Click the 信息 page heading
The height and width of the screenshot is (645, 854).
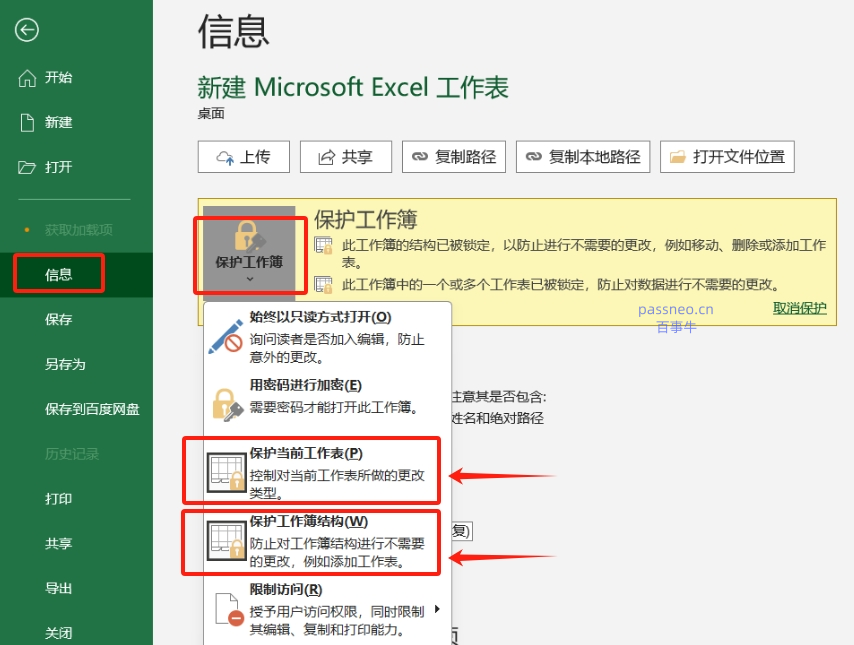coord(234,31)
